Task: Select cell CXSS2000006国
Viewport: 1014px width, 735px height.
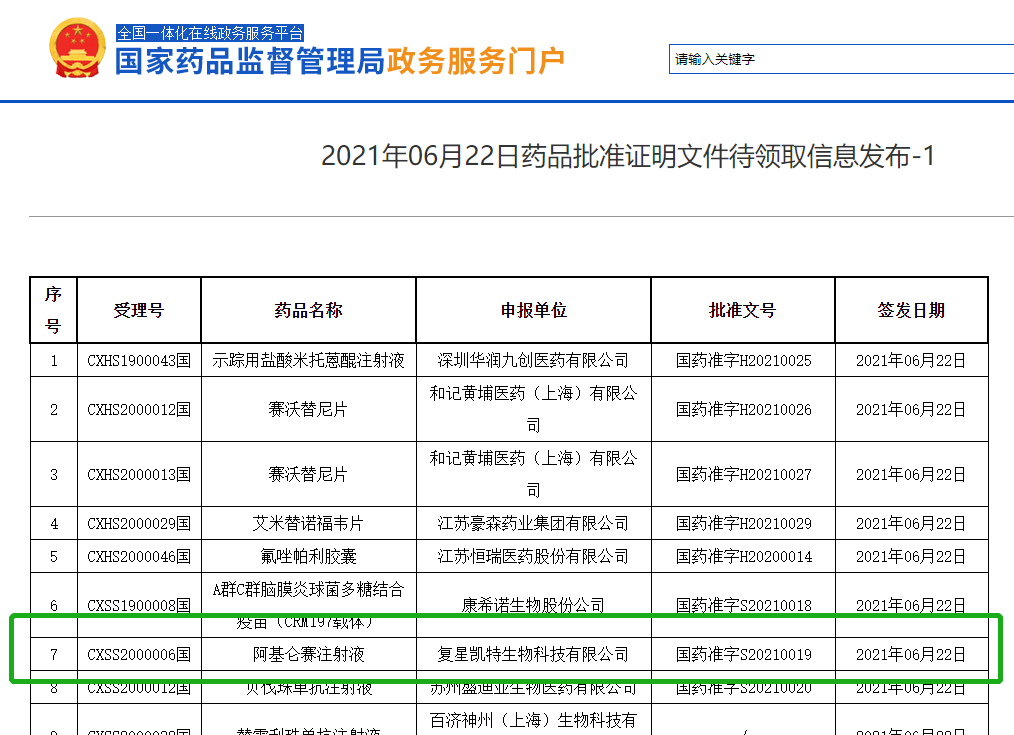Action: click(139, 654)
